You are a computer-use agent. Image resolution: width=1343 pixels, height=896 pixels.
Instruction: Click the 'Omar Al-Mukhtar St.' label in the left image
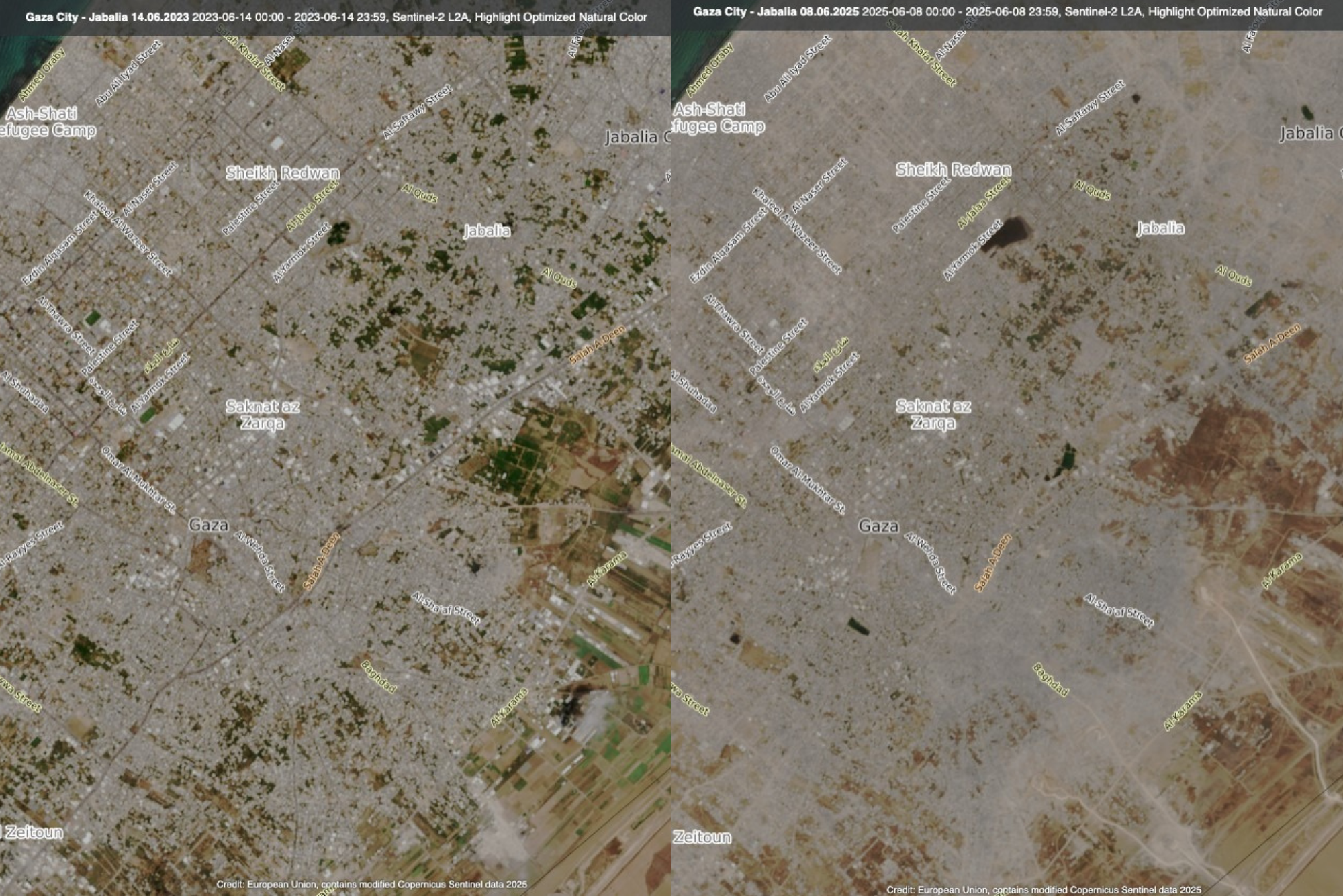(x=138, y=480)
